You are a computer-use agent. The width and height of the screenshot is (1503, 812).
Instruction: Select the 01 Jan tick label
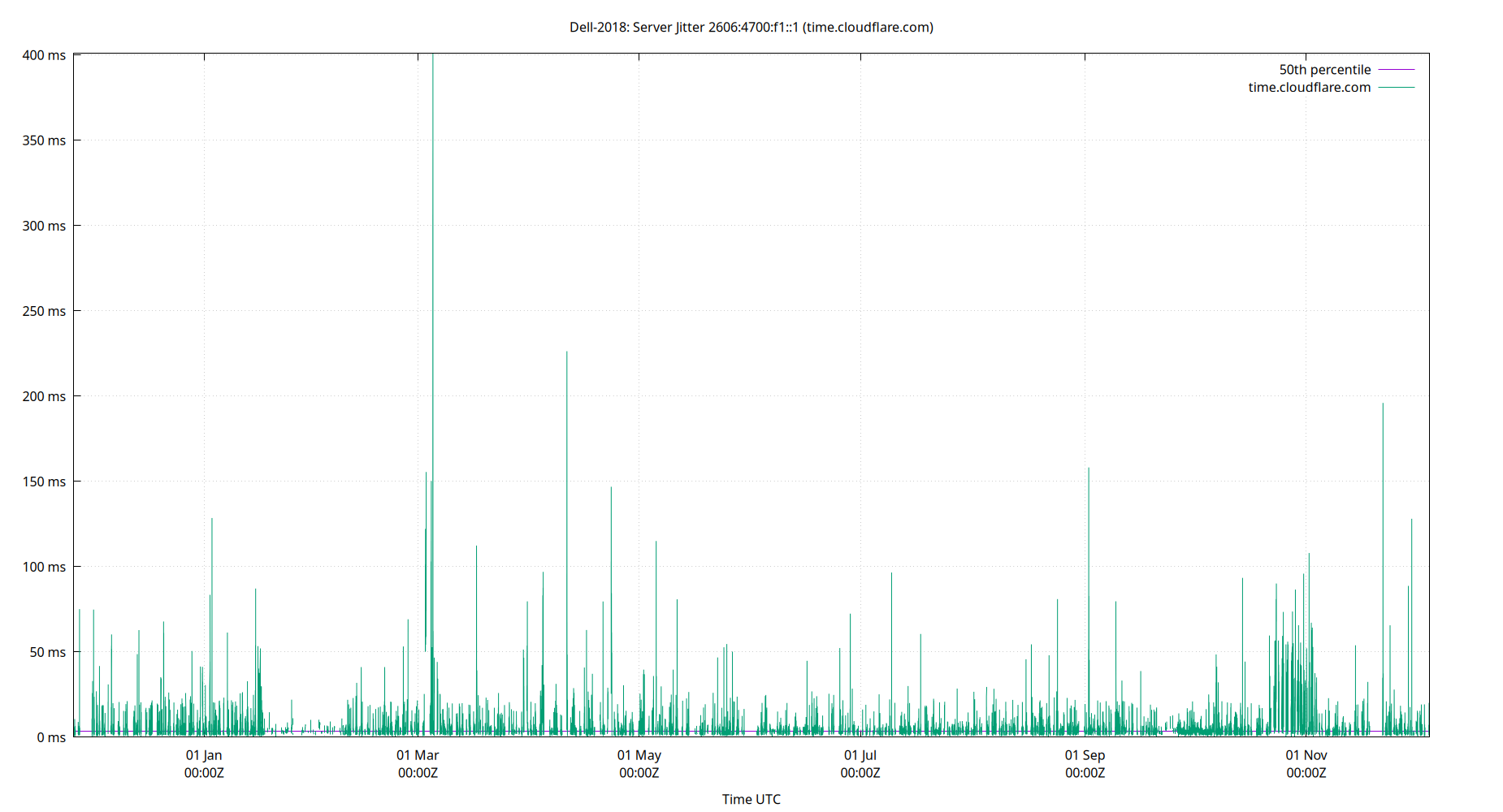(x=204, y=754)
